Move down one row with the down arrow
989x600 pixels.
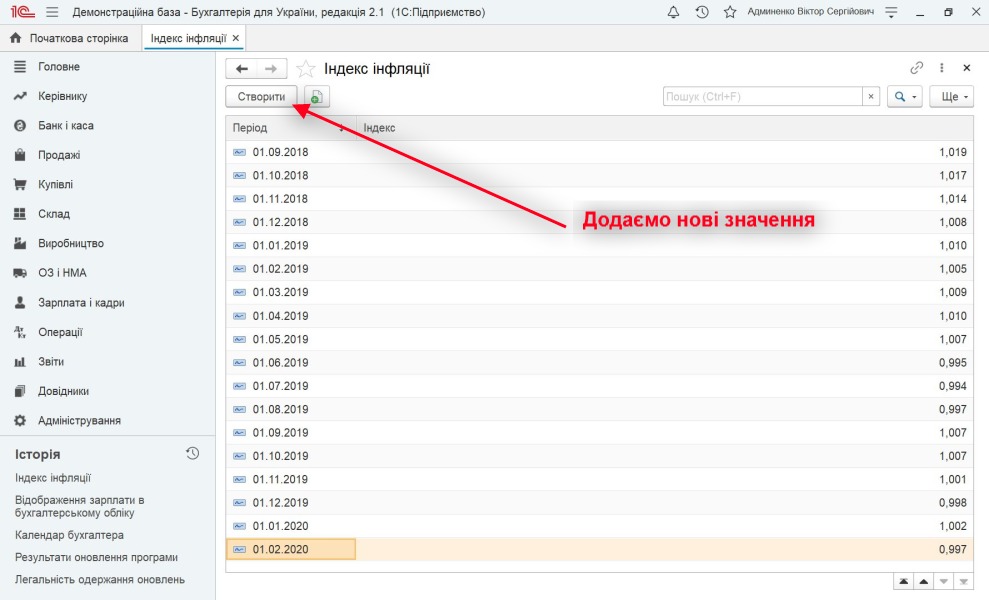[x=944, y=582]
